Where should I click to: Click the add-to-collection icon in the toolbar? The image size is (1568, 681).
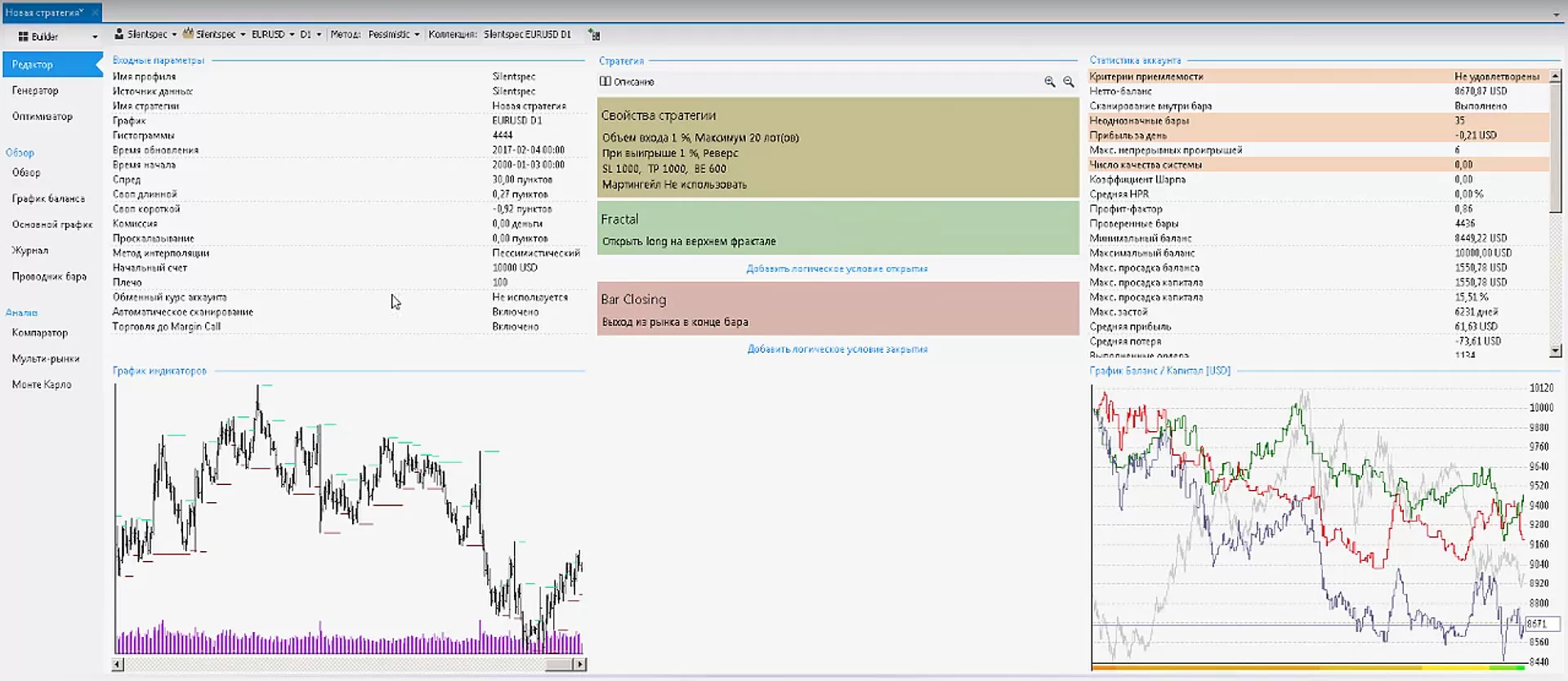pos(594,35)
